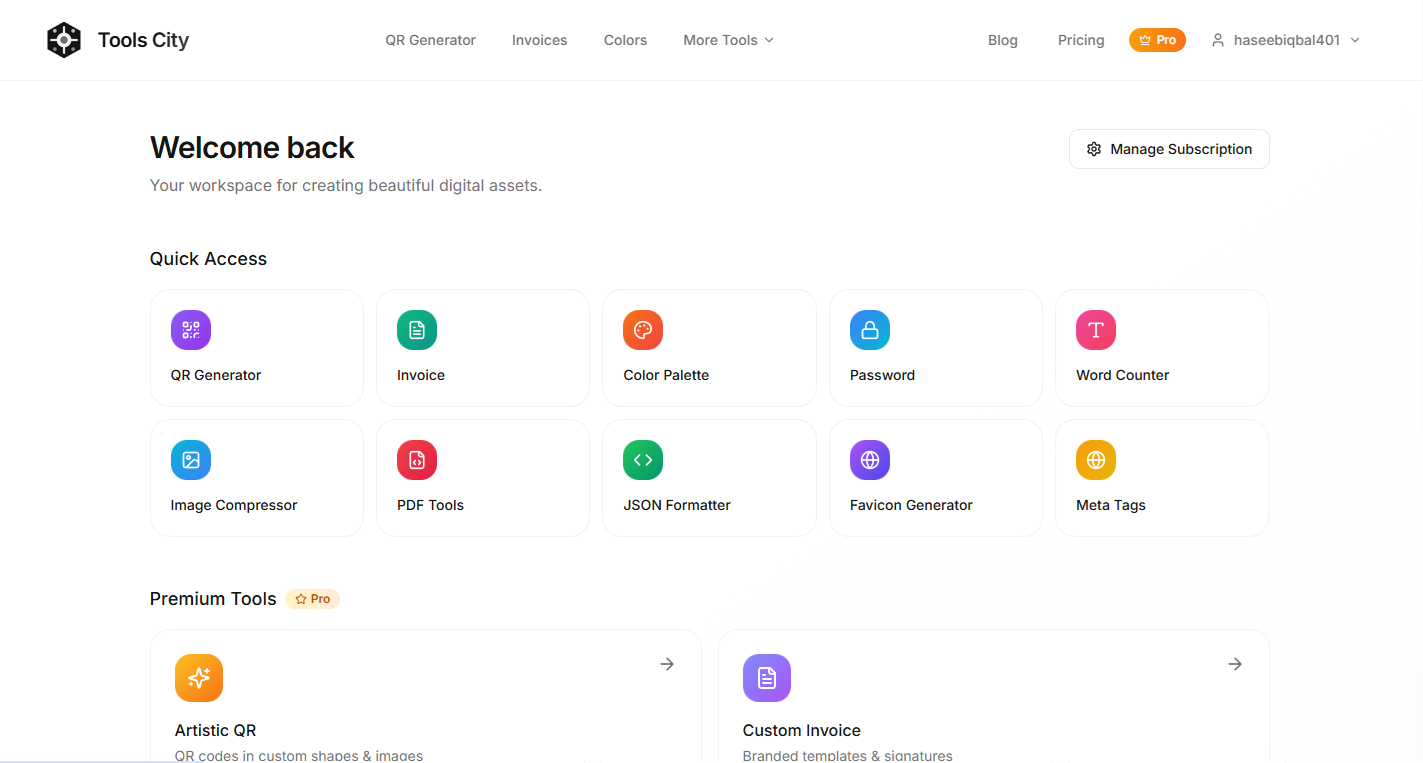This screenshot has width=1423, height=763.
Task: Click the orange Pro badge
Action: [x=1157, y=40]
